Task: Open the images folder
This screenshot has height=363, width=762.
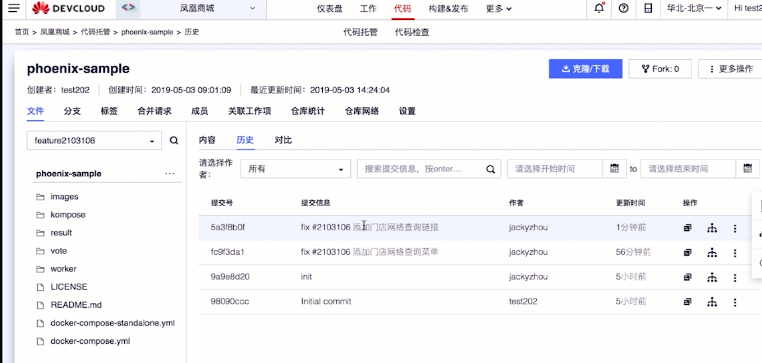Action: (64, 197)
